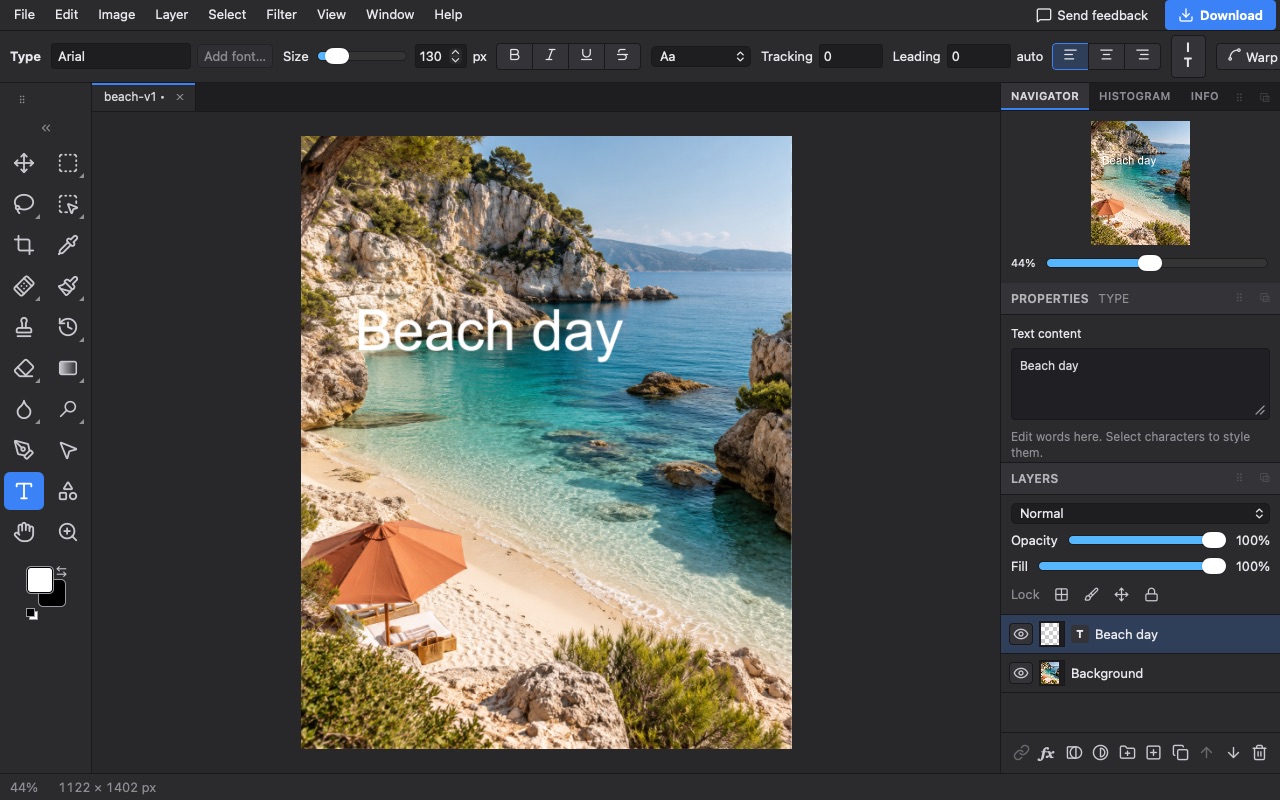Screen dimensions: 1280x800
Task: Select the Rectangular Marquee tool
Action: click(68, 163)
